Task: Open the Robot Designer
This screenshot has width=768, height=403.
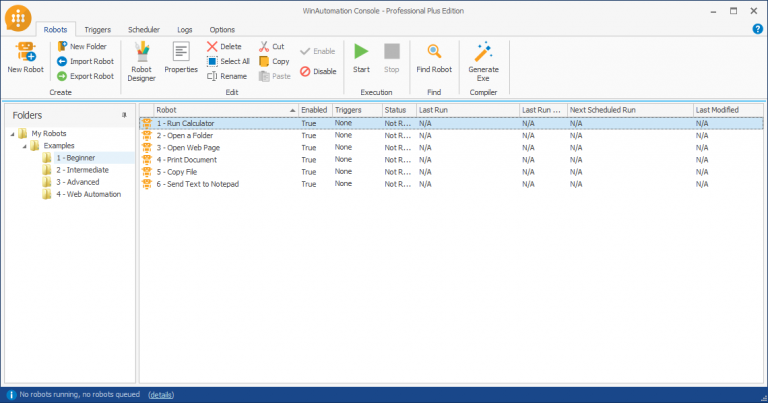Action: point(142,61)
